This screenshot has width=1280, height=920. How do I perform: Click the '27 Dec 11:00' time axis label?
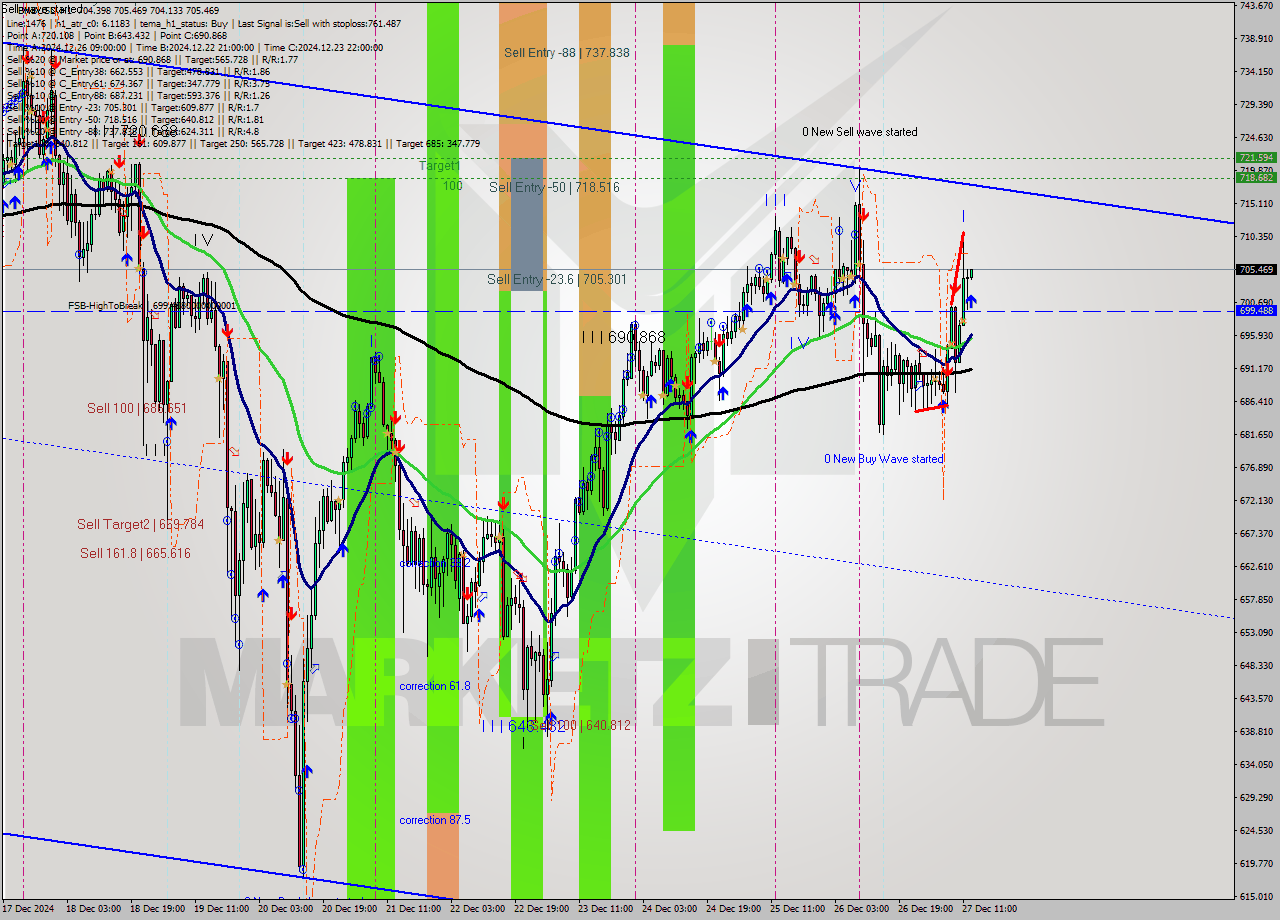point(989,909)
